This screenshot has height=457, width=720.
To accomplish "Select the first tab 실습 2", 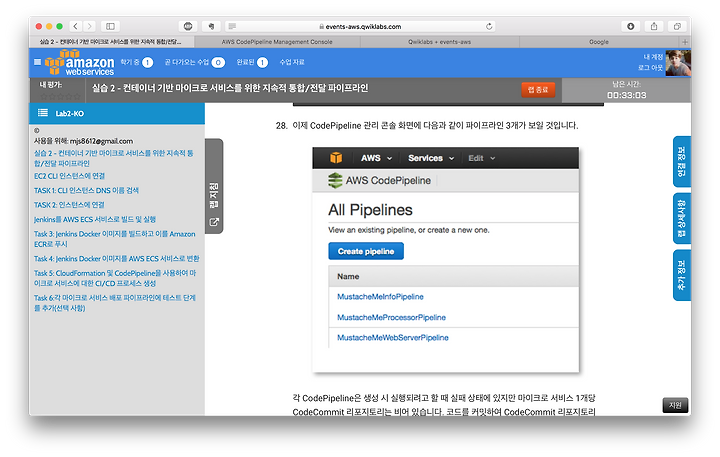I will click(x=111, y=42).
